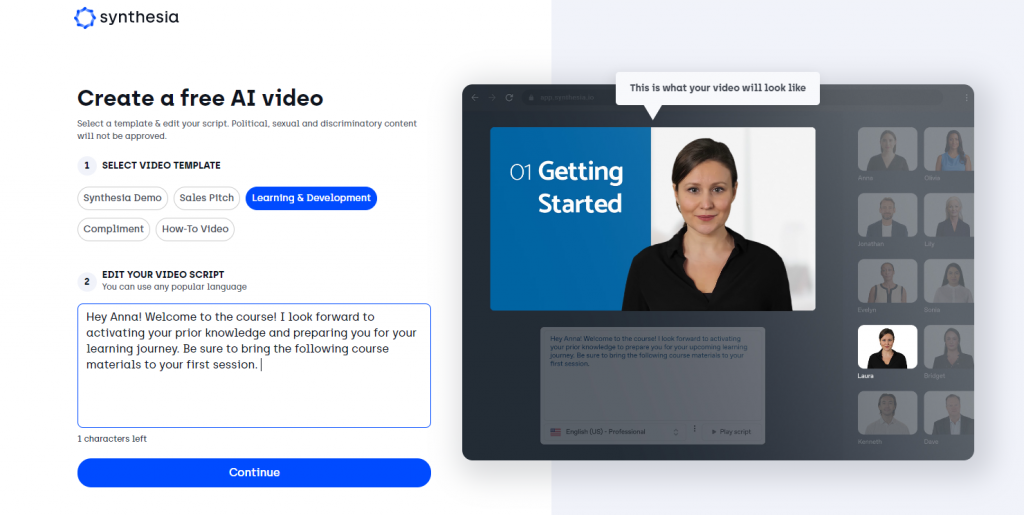Click the 'Getting Started' video preview
1024x515 pixels.
[x=652, y=219]
